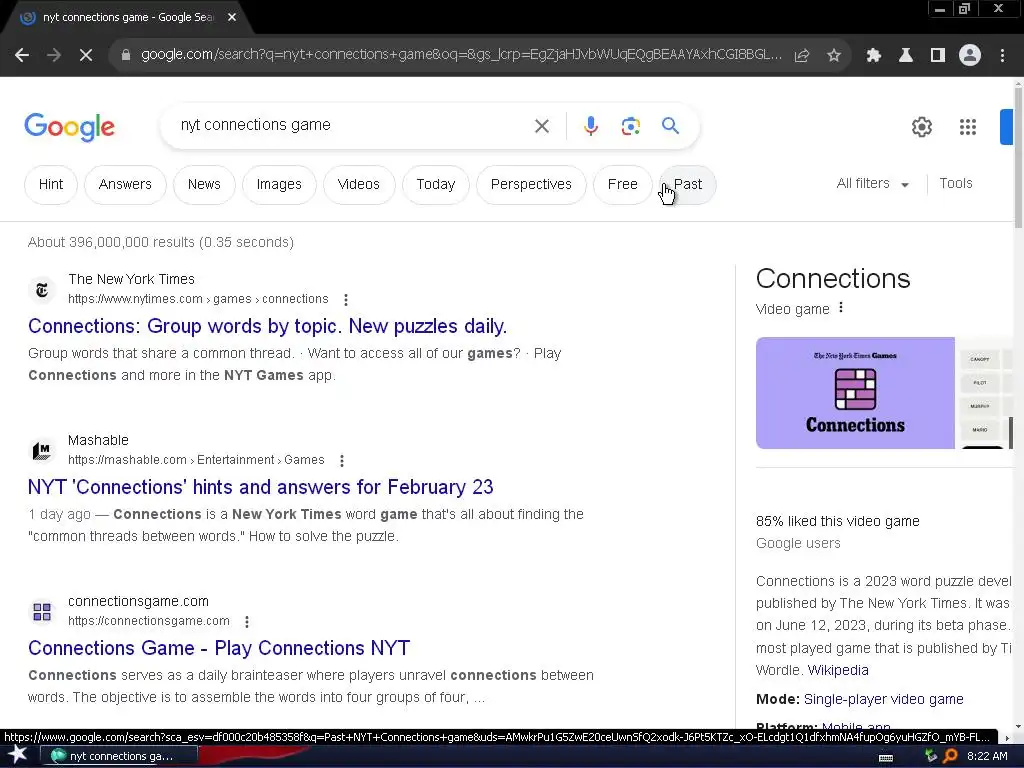The height and width of the screenshot is (768, 1024).
Task: Select the Answers filter chip
Action: (x=125, y=185)
